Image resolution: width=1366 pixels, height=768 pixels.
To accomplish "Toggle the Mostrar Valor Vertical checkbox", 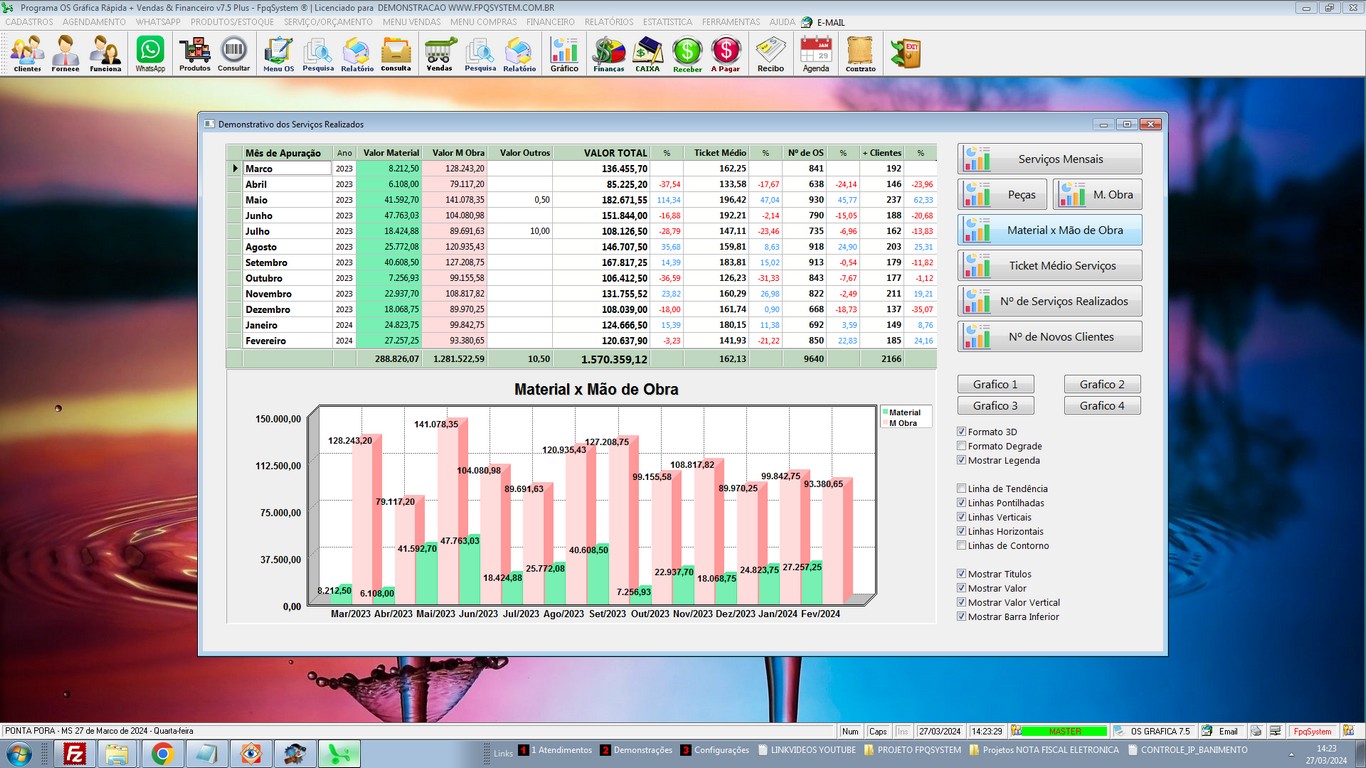I will tap(962, 602).
